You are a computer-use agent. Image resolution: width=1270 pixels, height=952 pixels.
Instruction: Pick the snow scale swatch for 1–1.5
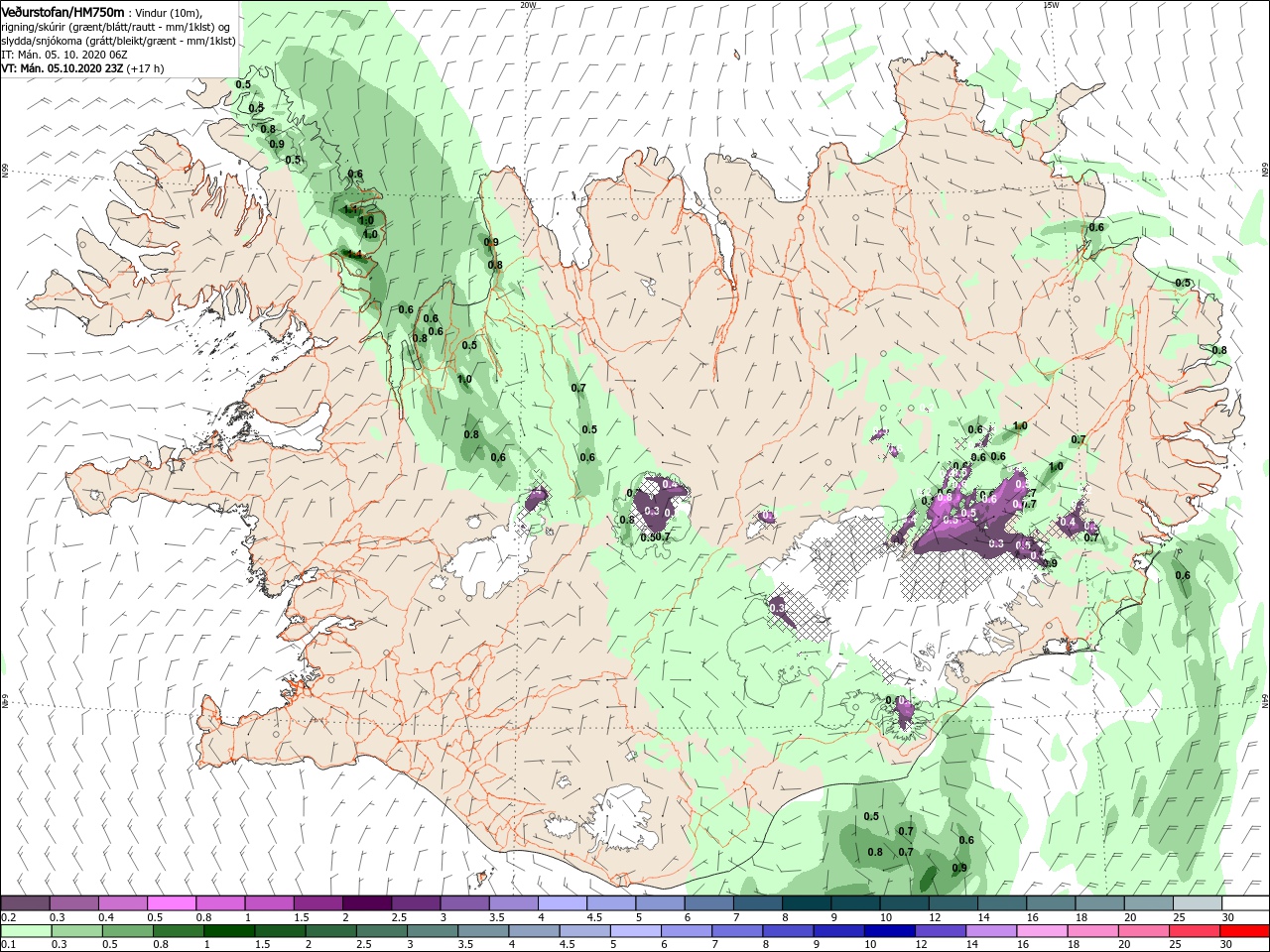pos(269,903)
